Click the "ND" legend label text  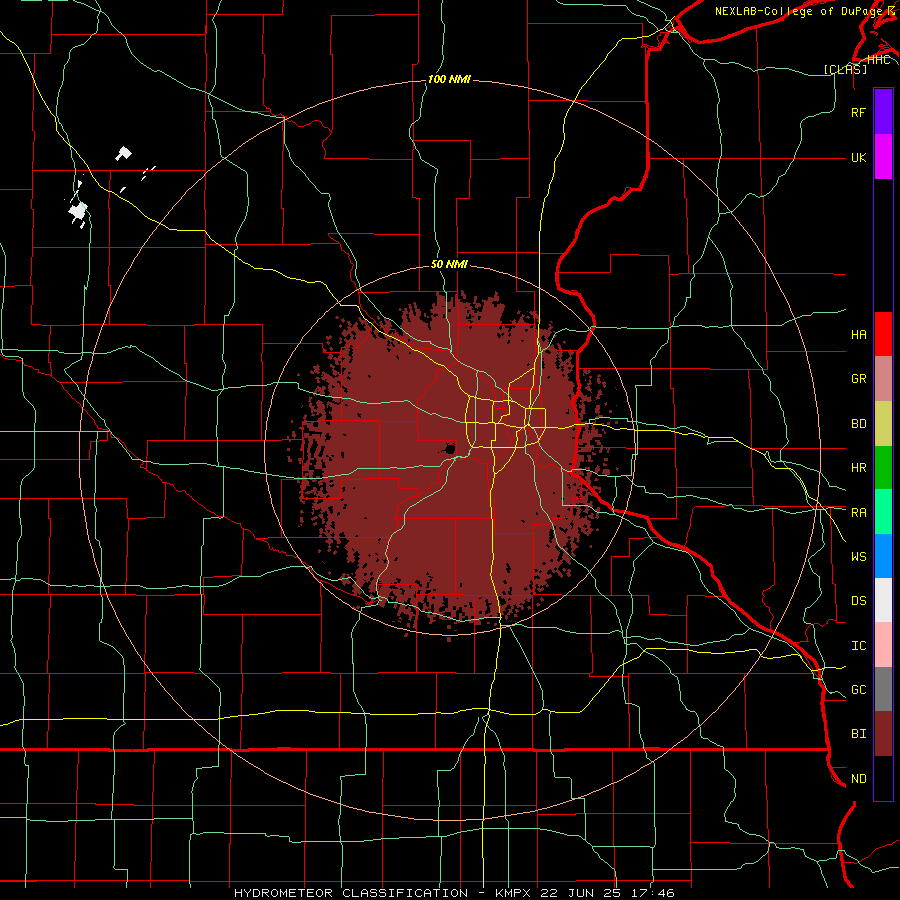tap(858, 779)
